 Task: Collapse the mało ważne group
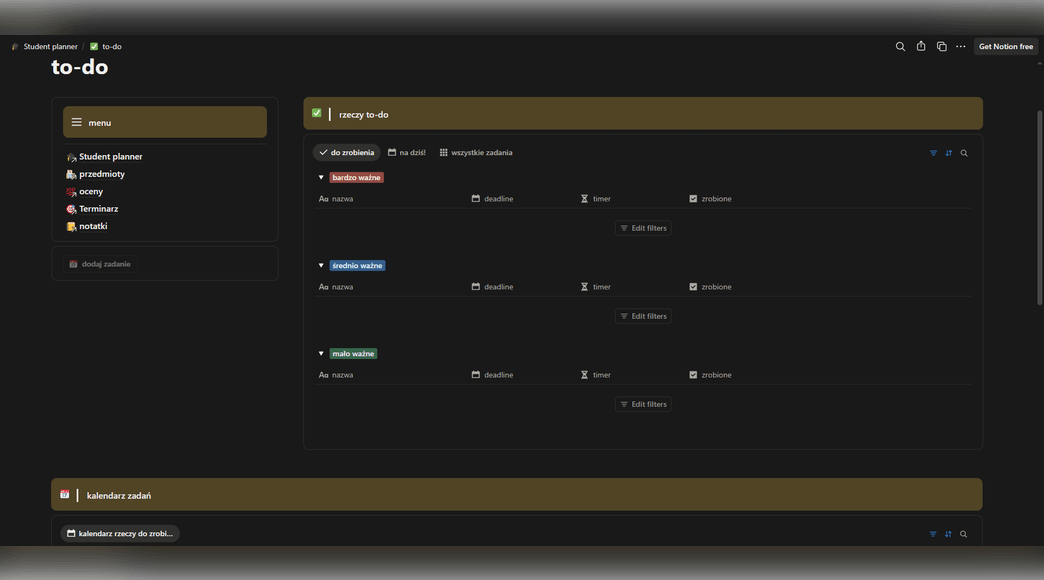point(321,354)
